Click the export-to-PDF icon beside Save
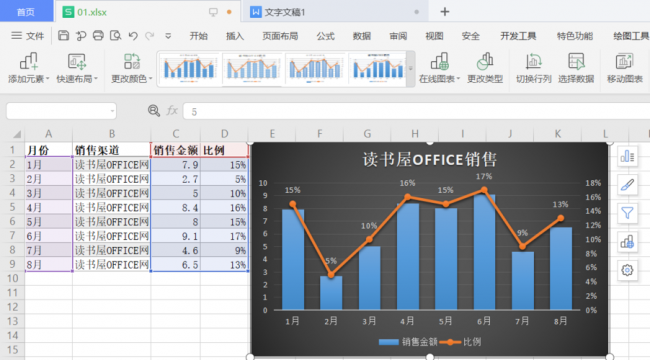The width and height of the screenshot is (650, 360). [x=81, y=36]
